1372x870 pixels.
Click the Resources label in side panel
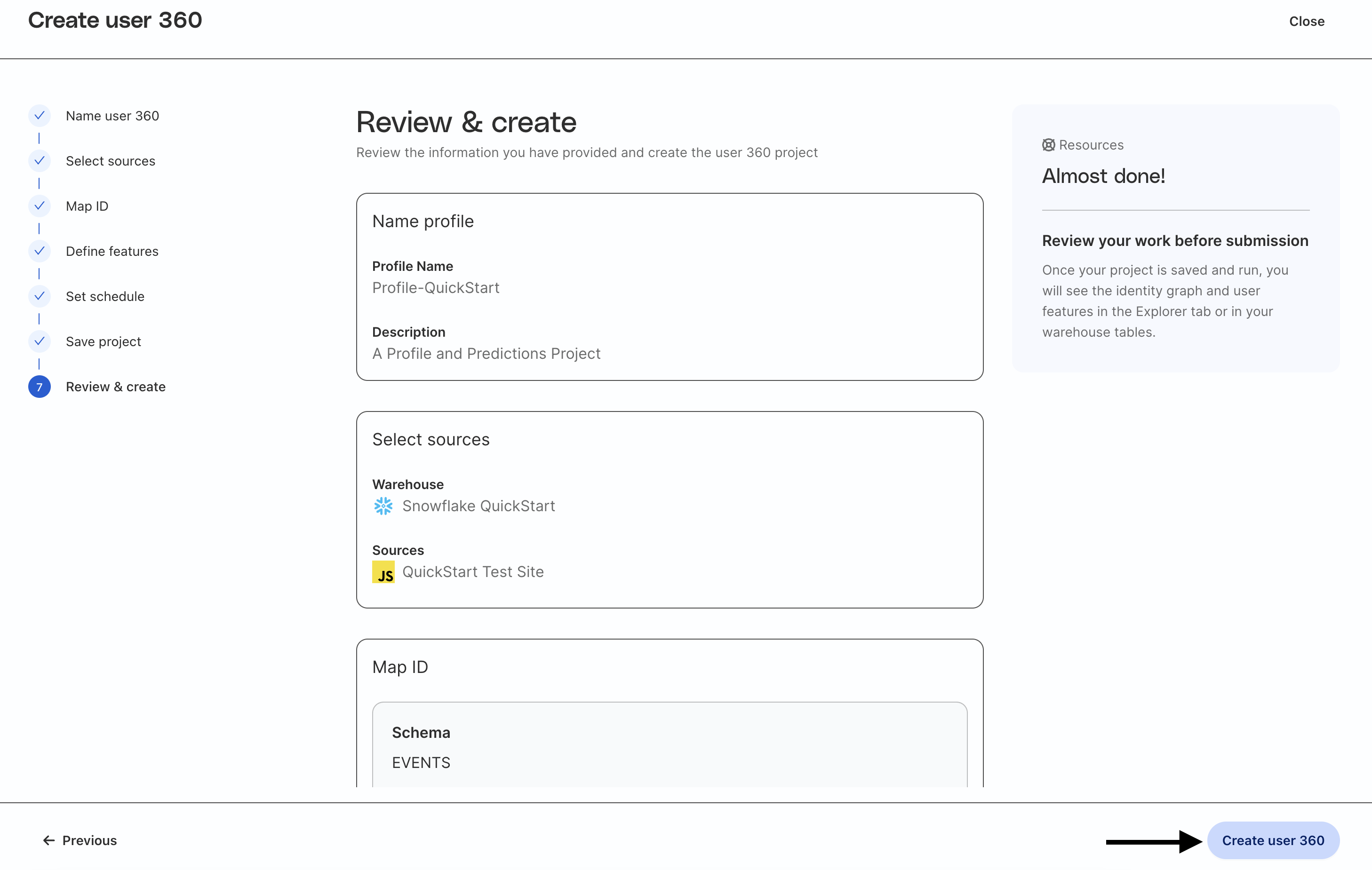coord(1091,145)
